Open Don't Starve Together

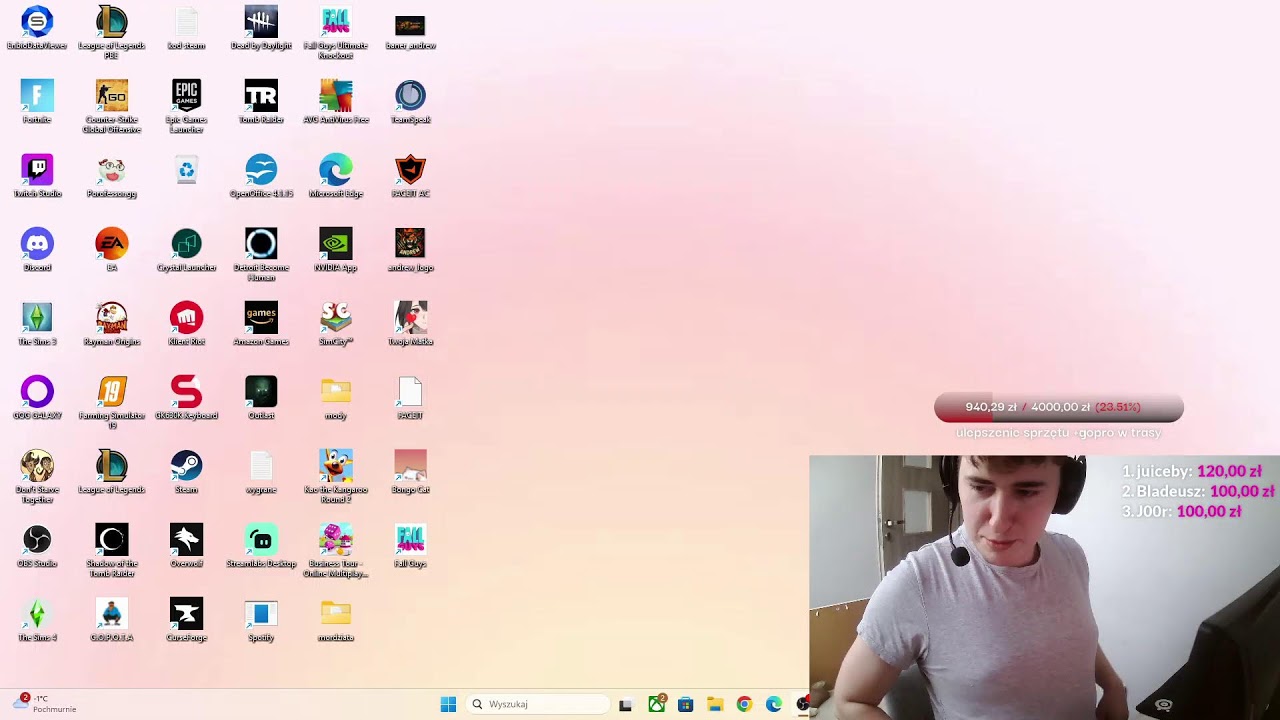click(37, 466)
